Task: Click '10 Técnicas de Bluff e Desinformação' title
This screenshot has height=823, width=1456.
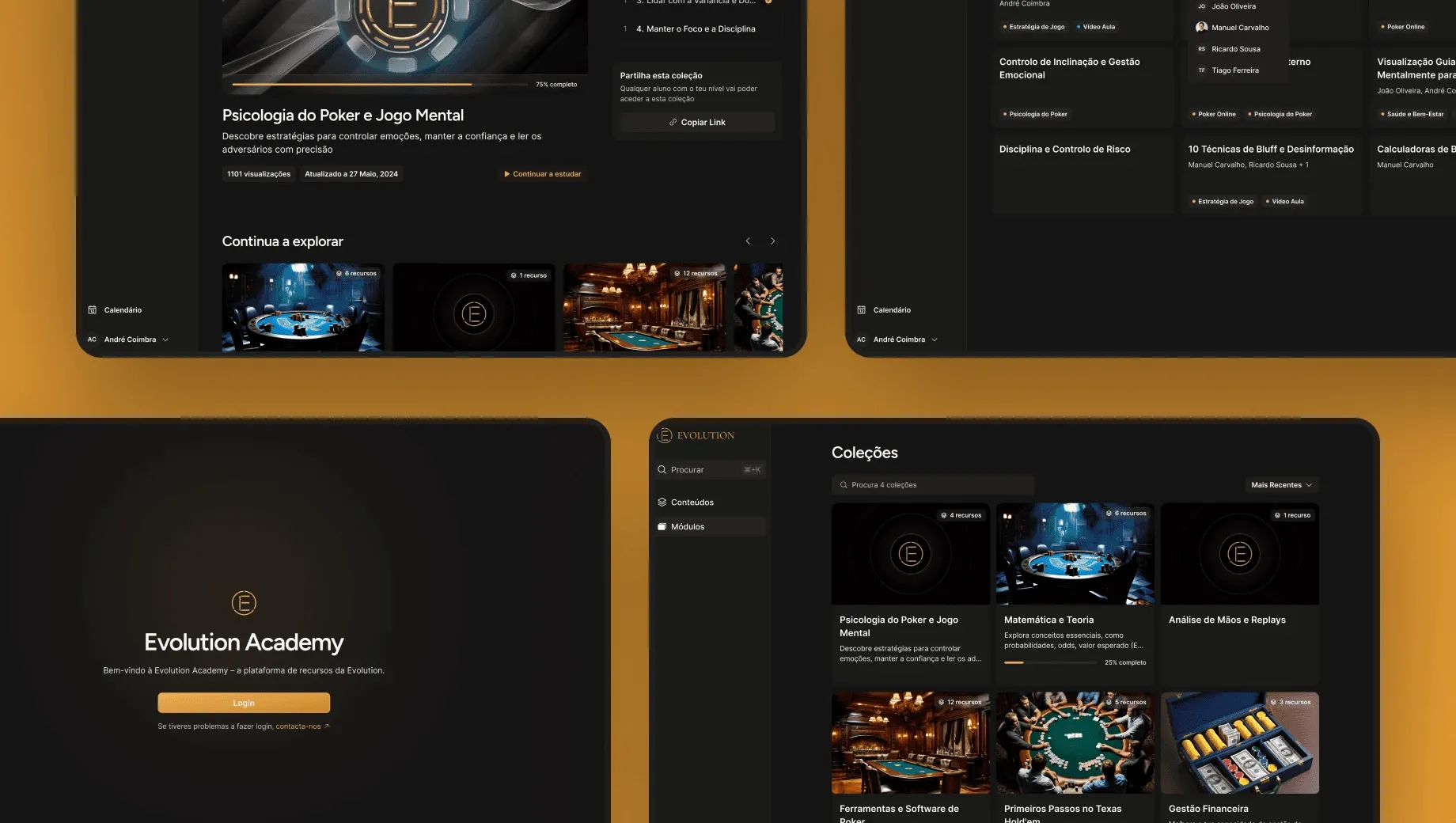Action: (x=1271, y=150)
